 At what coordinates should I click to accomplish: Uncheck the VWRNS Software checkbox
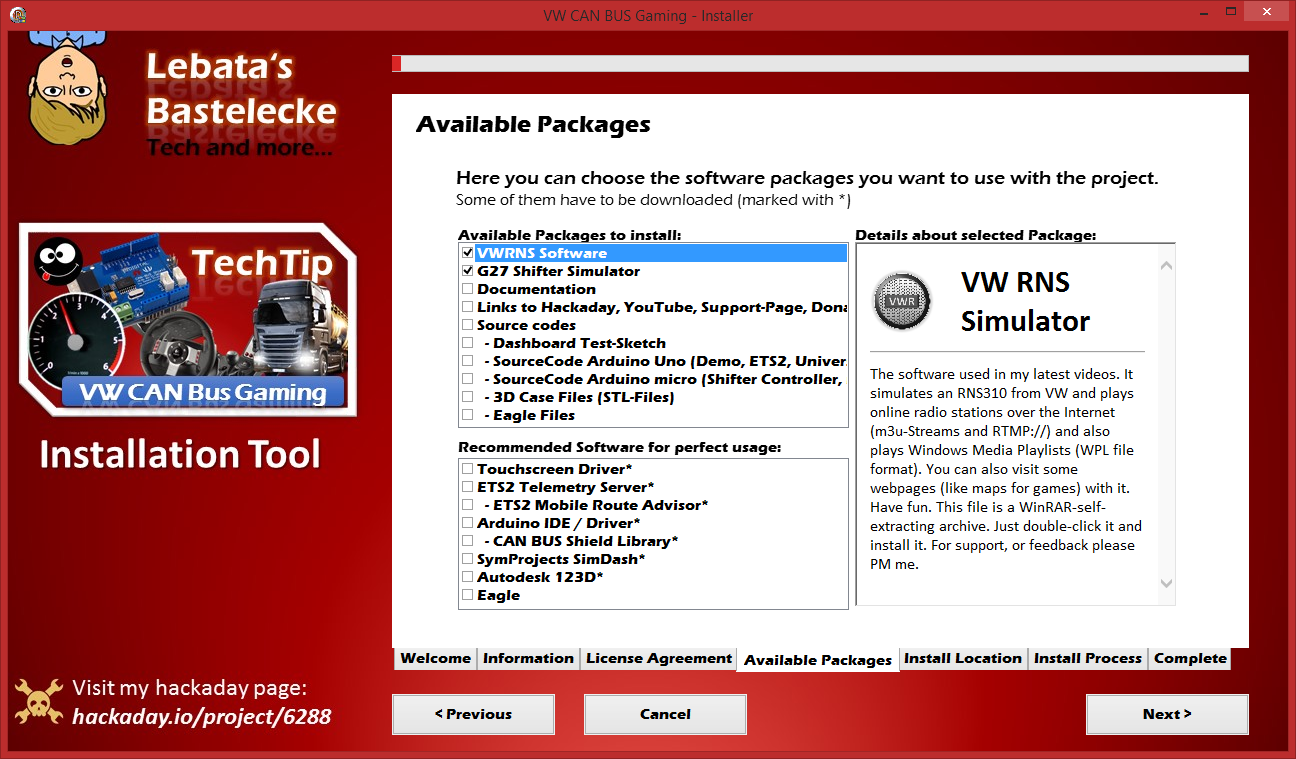pos(467,253)
